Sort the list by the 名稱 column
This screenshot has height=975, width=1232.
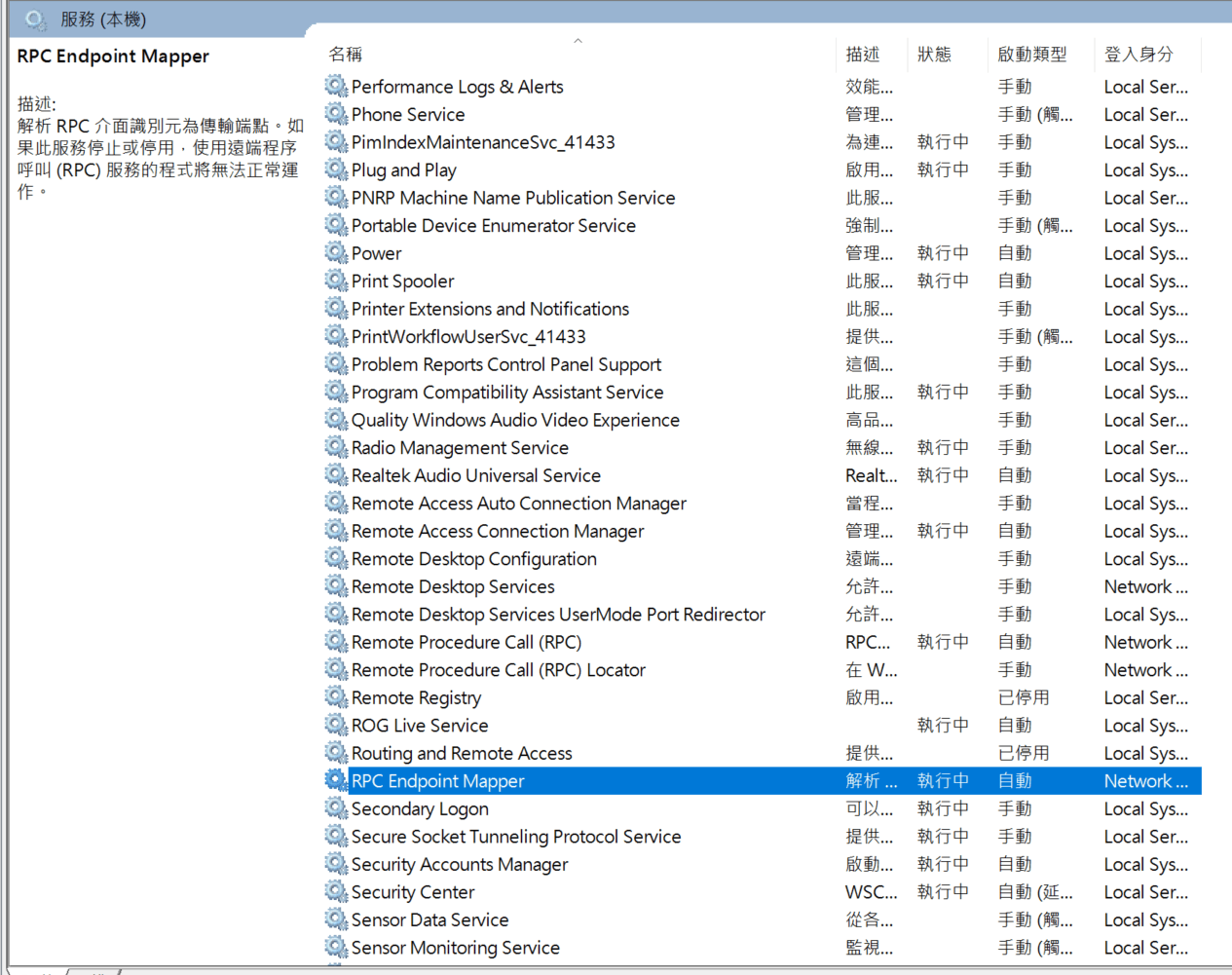pos(345,55)
